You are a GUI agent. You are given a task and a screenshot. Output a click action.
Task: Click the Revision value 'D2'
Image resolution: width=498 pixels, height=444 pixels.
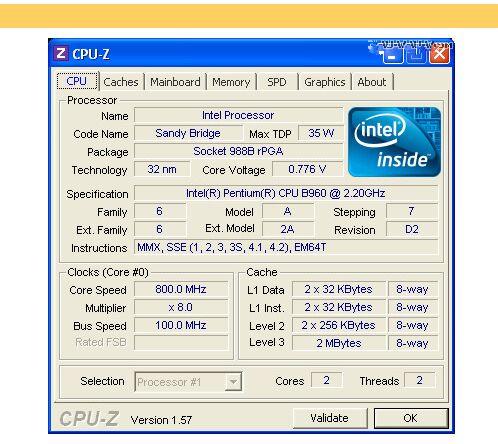(412, 229)
